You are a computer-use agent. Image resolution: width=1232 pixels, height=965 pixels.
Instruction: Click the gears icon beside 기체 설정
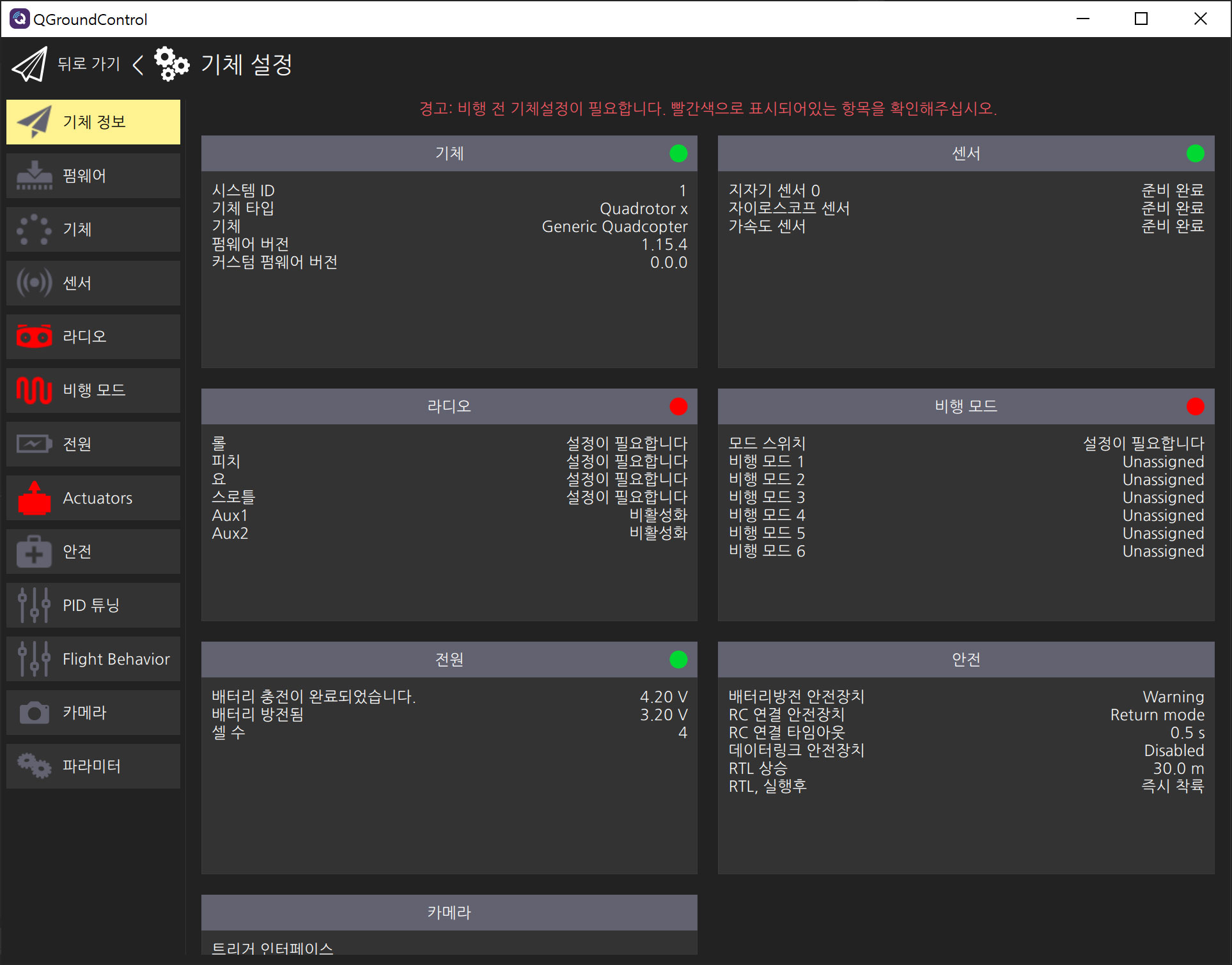click(171, 64)
